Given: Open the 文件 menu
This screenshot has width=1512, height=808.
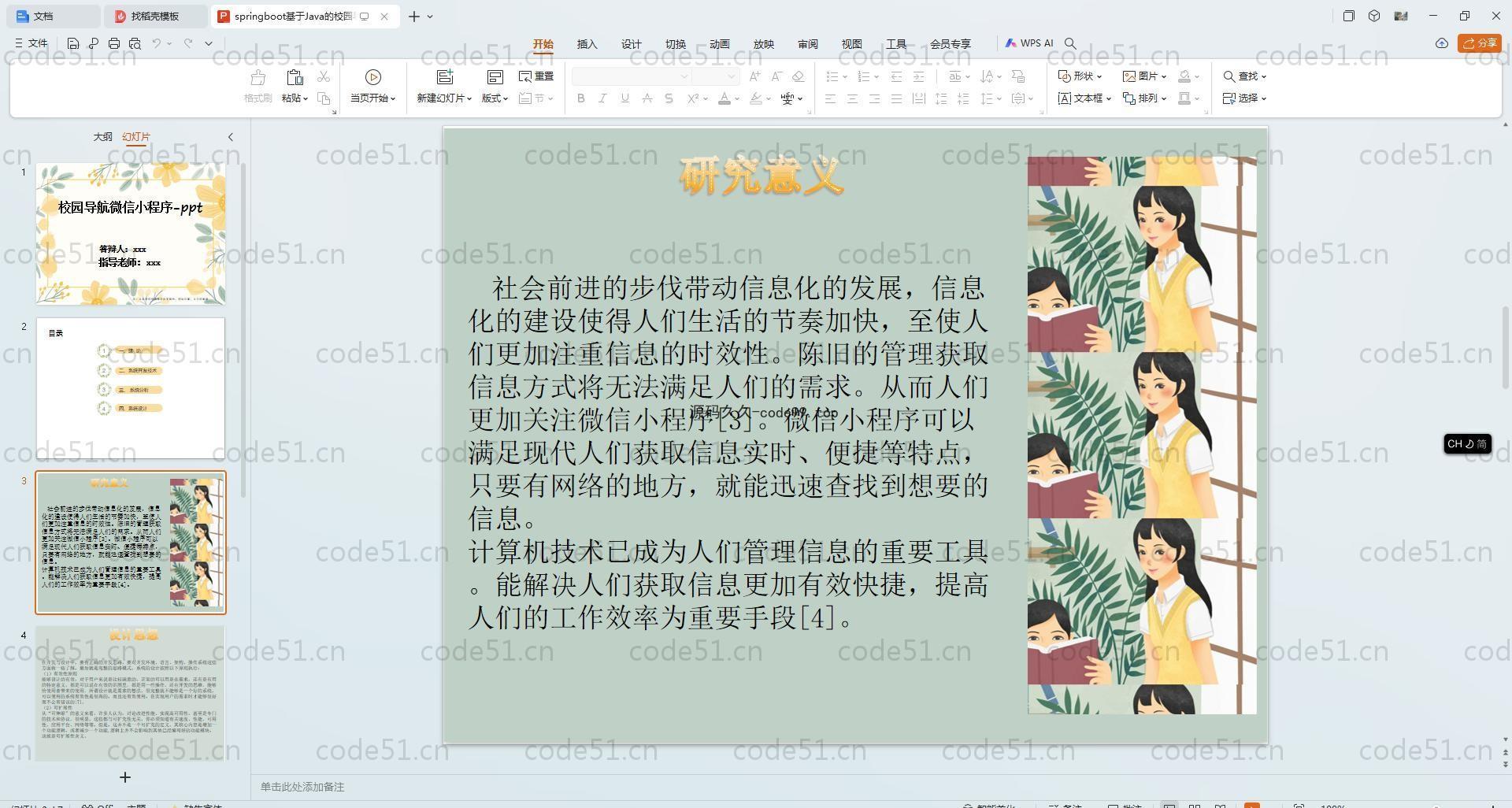Looking at the screenshot, I should 31,43.
